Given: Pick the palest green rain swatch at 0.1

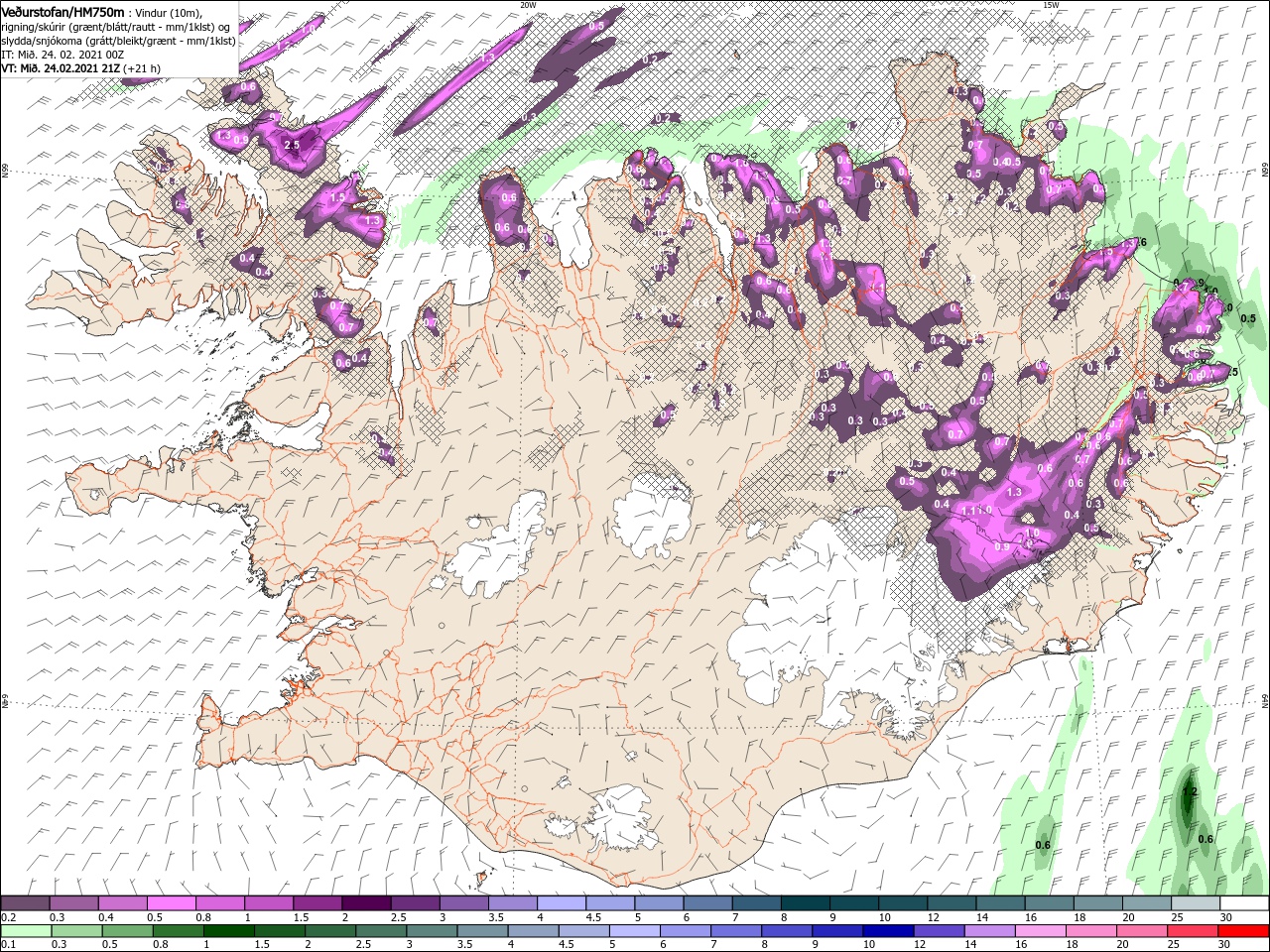Looking at the screenshot, I should 26,931.
